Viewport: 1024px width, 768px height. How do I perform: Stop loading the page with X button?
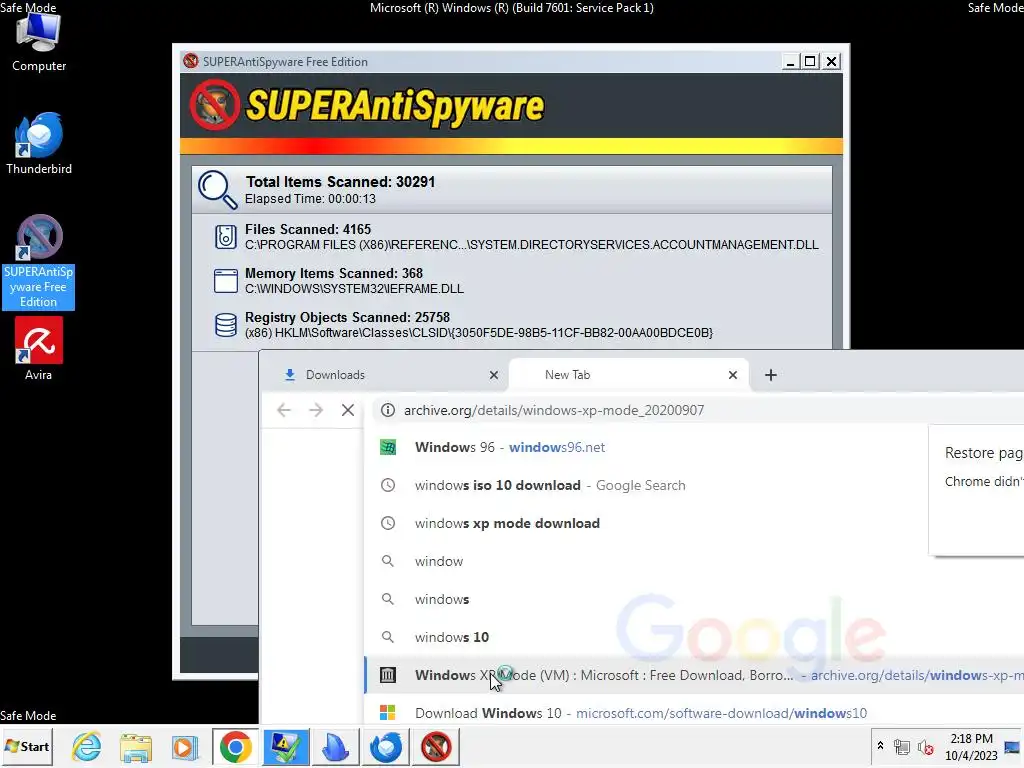point(348,410)
